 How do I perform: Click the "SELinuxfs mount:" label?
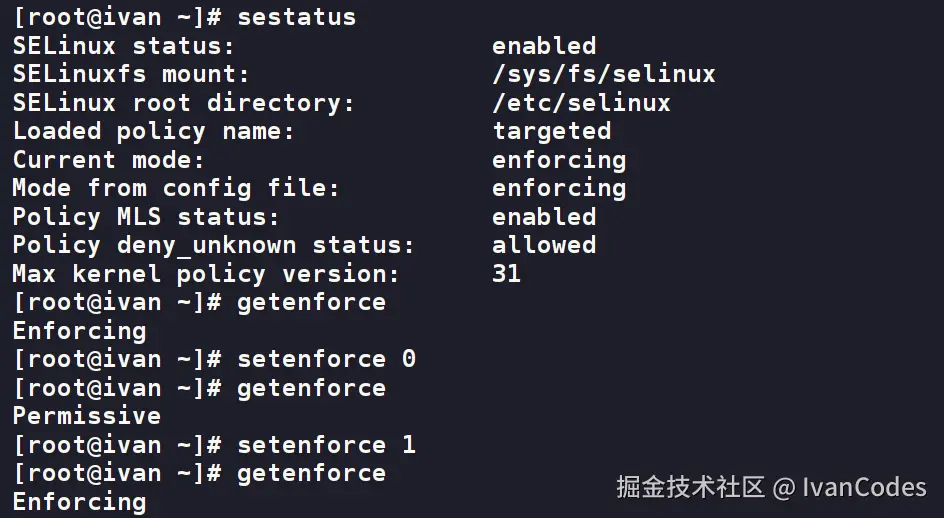[130, 74]
